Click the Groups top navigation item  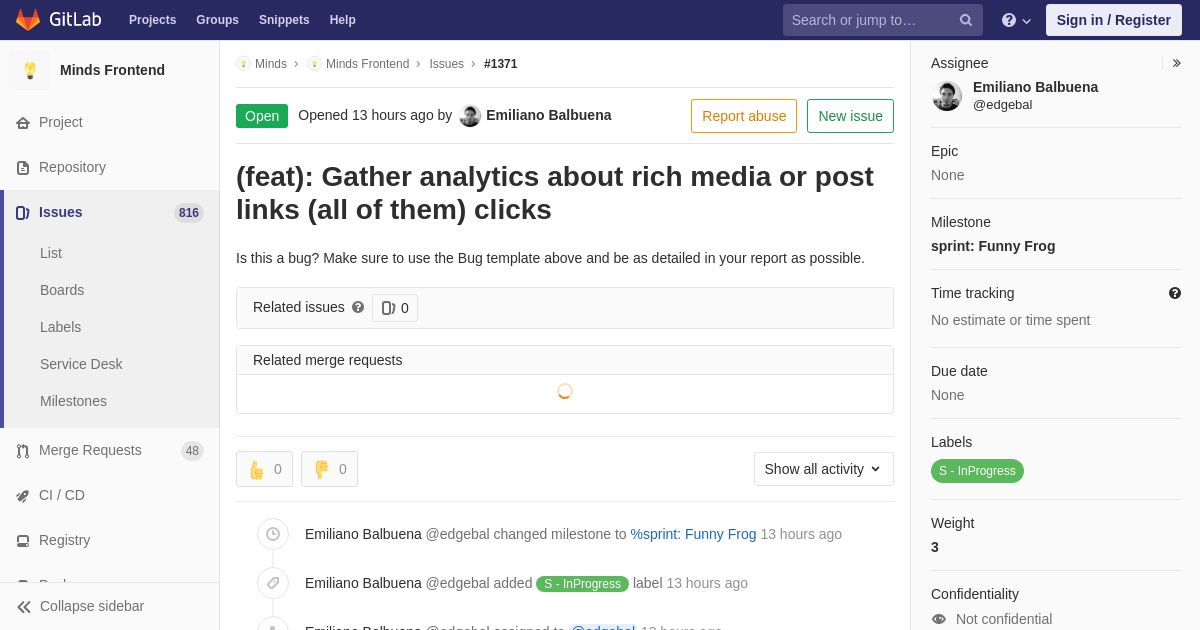point(217,20)
